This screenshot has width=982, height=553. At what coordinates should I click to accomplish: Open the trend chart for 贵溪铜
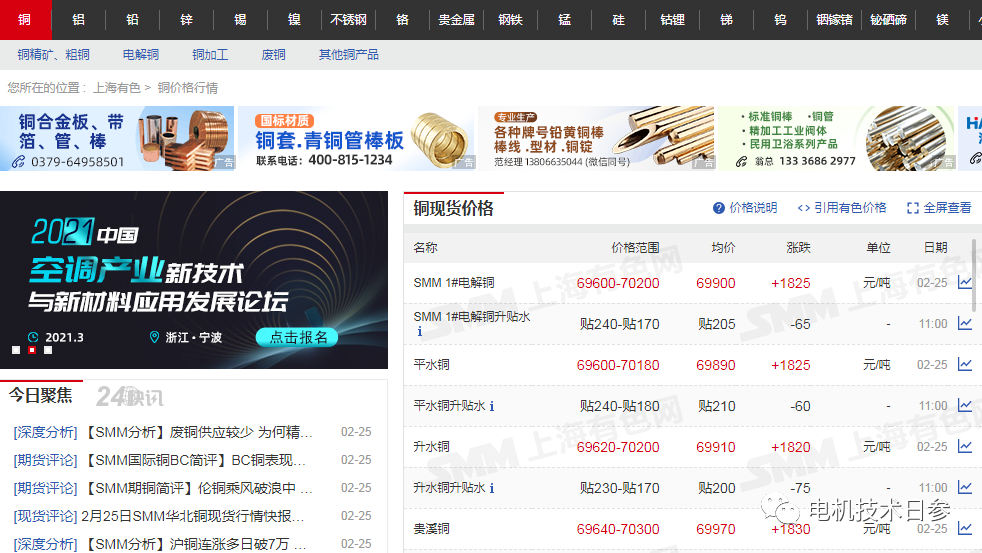964,529
